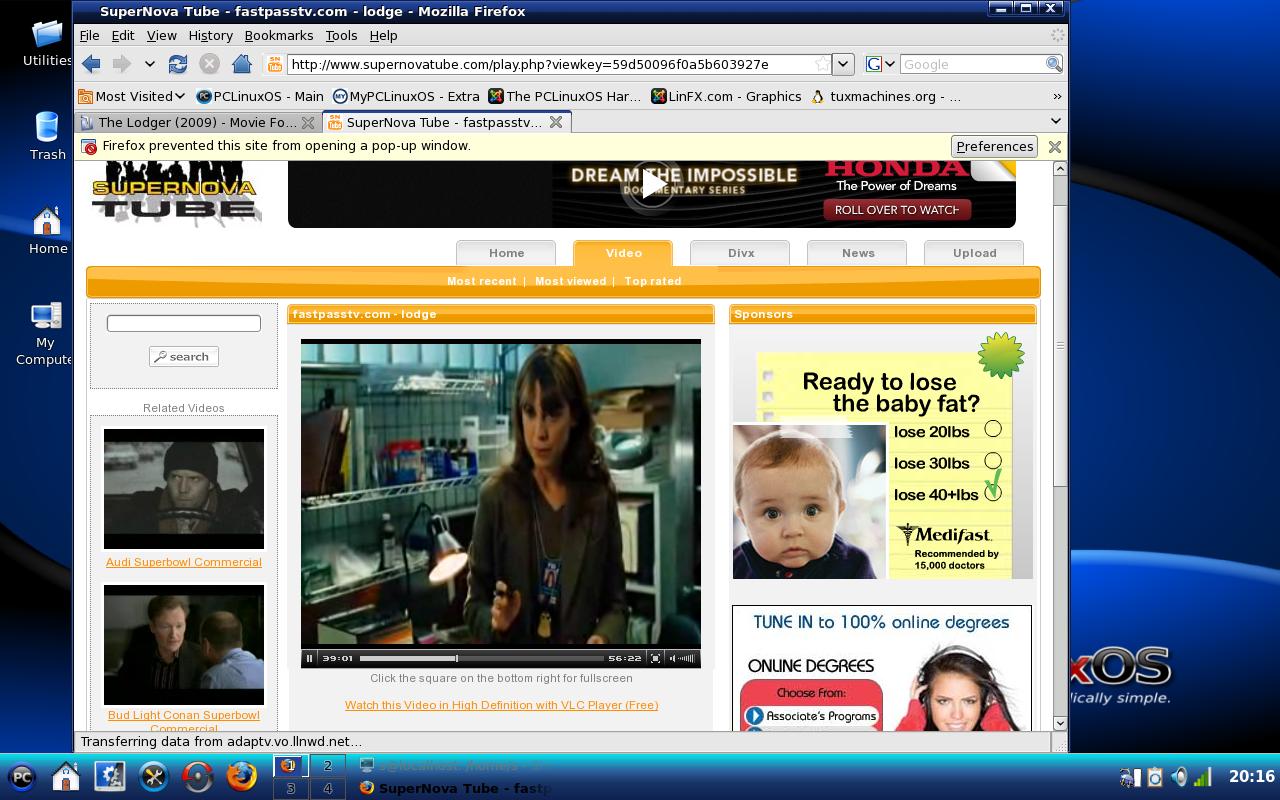Expand the URL bar history dropdown
The image size is (1280, 800).
(x=843, y=64)
